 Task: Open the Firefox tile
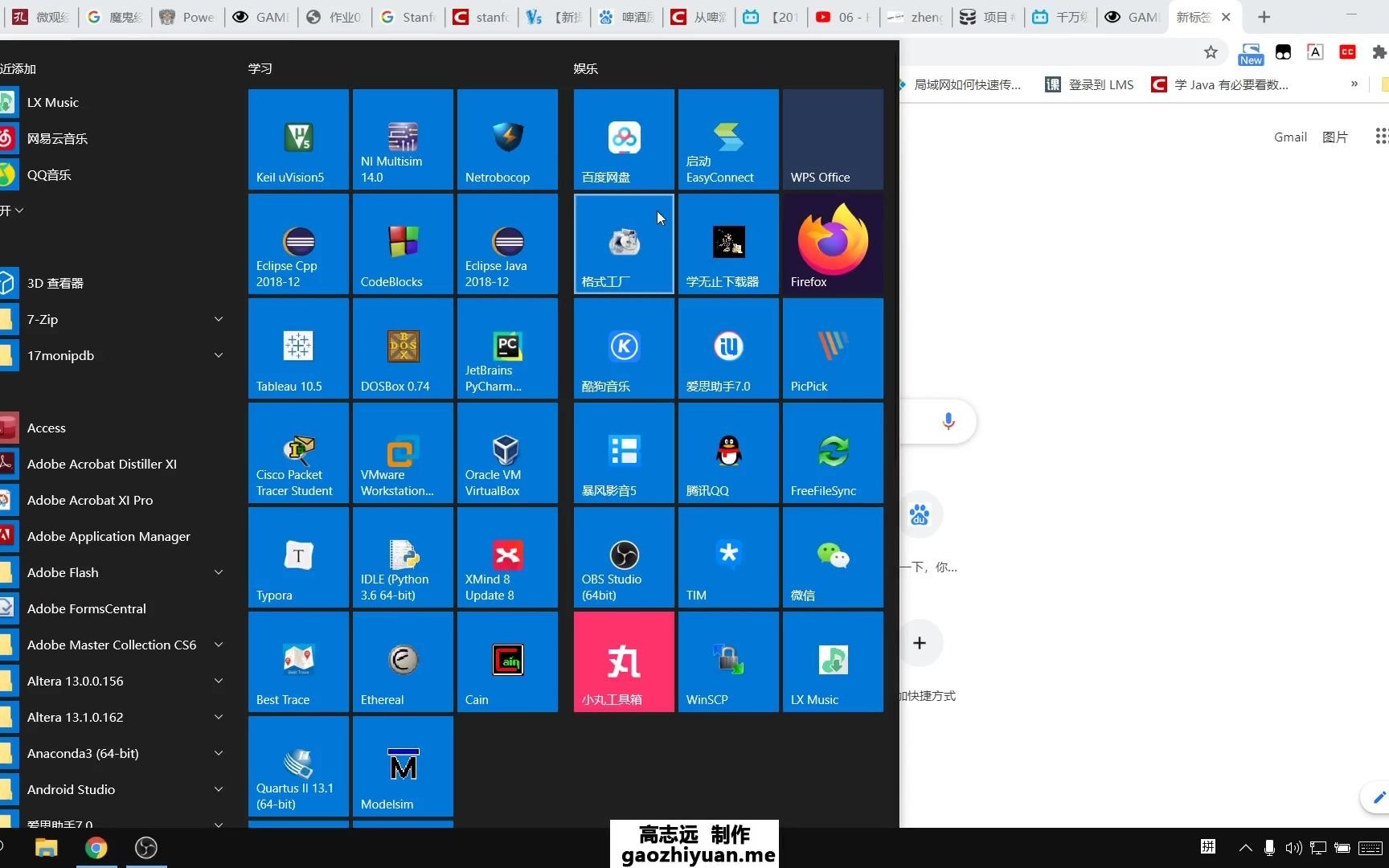point(833,244)
